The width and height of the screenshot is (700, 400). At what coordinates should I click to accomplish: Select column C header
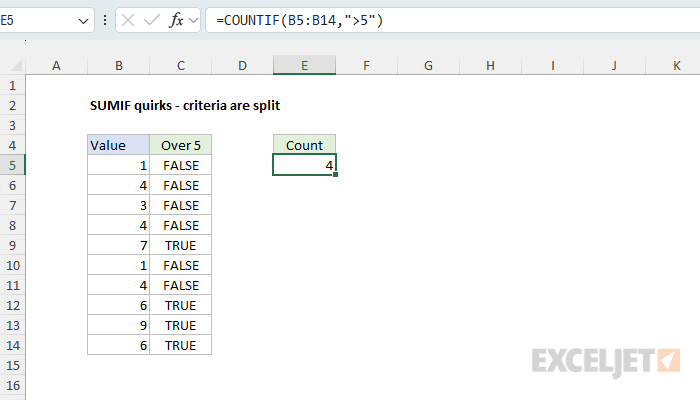coord(181,66)
